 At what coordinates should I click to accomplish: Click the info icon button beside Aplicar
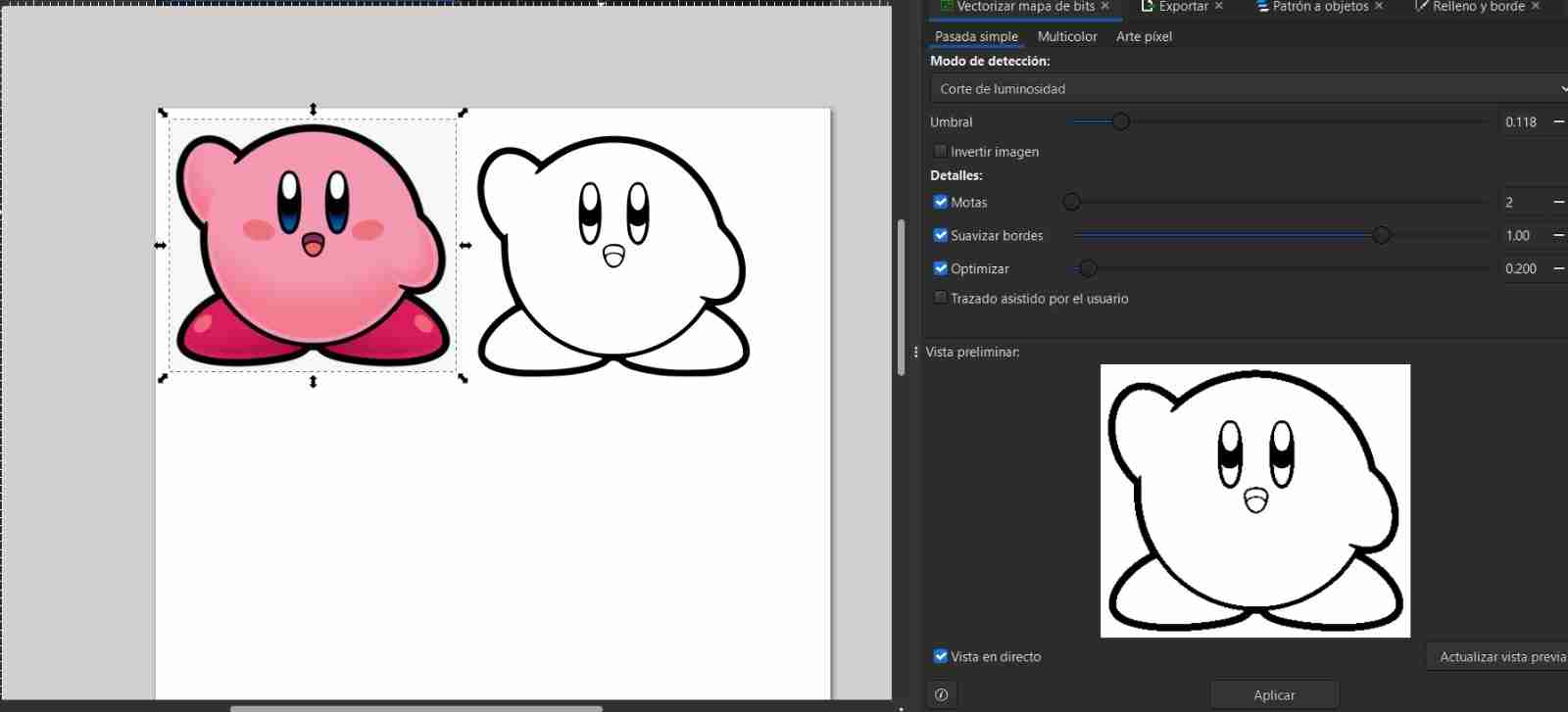tap(942, 694)
